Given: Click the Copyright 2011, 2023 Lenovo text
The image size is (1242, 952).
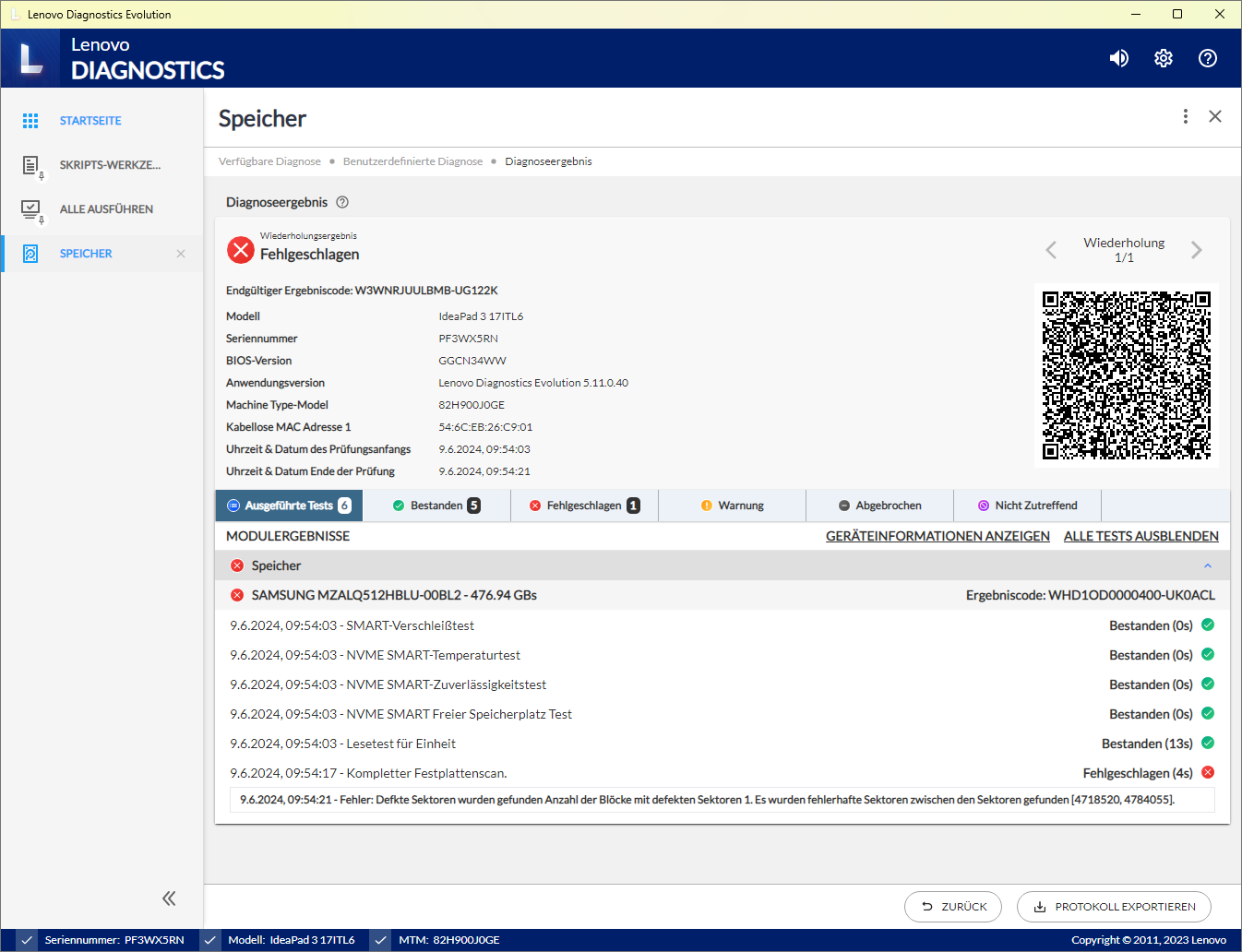Looking at the screenshot, I should [1149, 940].
